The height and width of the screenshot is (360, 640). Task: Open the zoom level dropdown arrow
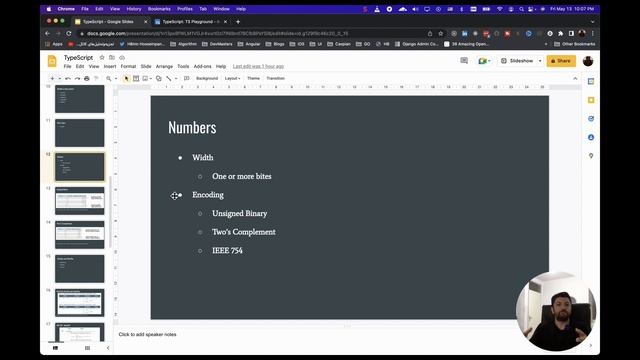[116, 78]
